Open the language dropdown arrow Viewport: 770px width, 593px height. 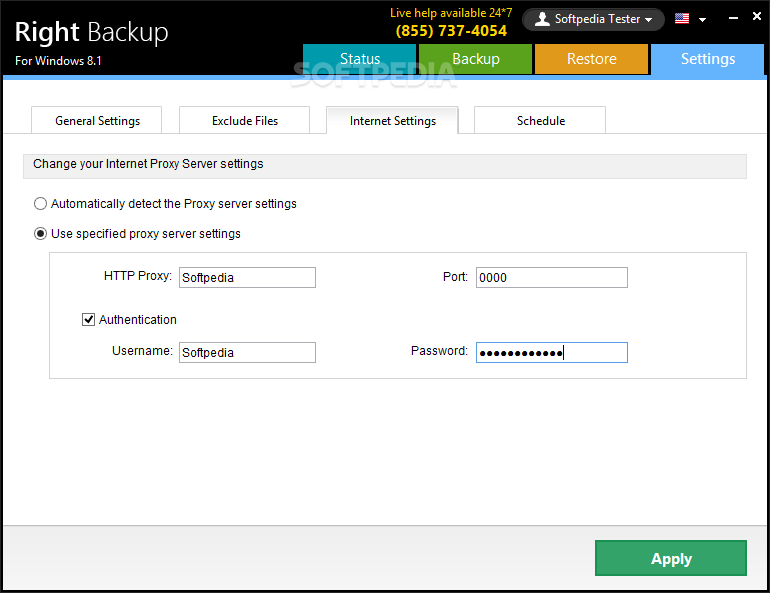click(x=702, y=20)
